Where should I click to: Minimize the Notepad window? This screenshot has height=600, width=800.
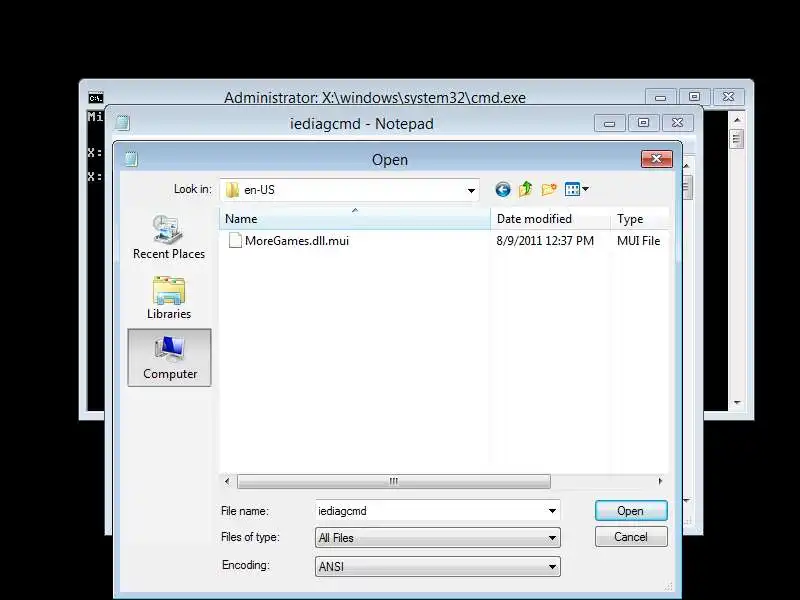tap(610, 123)
